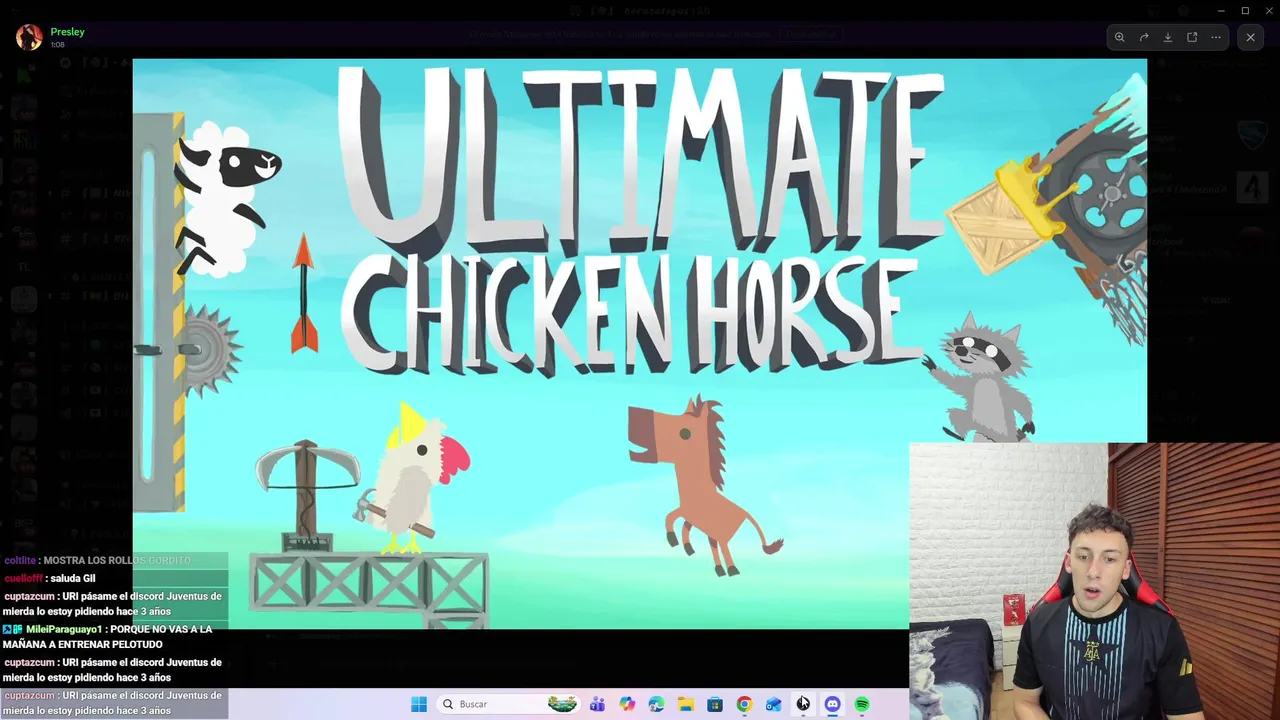Click chat username "cuelloff"
The width and height of the screenshot is (1280, 720).
tap(23, 578)
